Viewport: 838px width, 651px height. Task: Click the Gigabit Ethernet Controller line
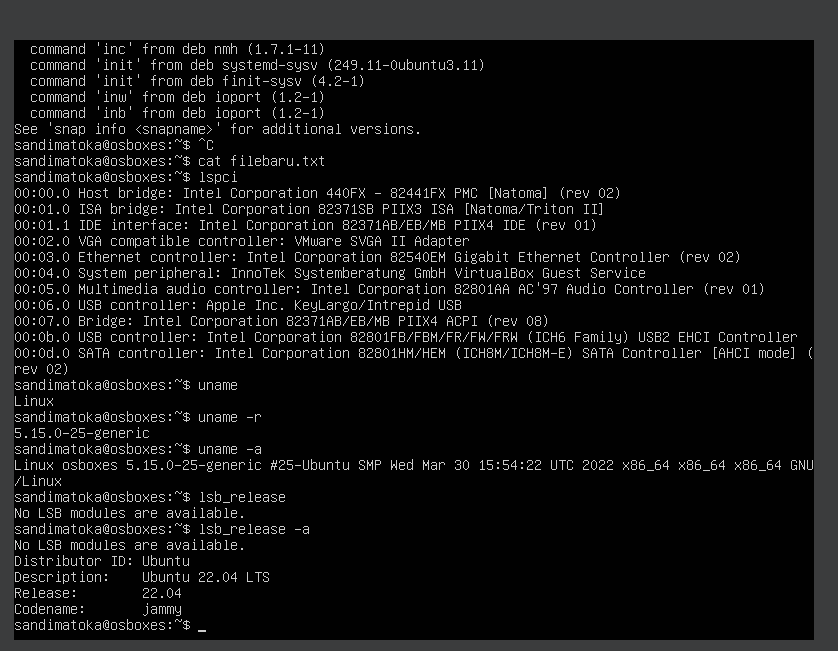(x=377, y=258)
